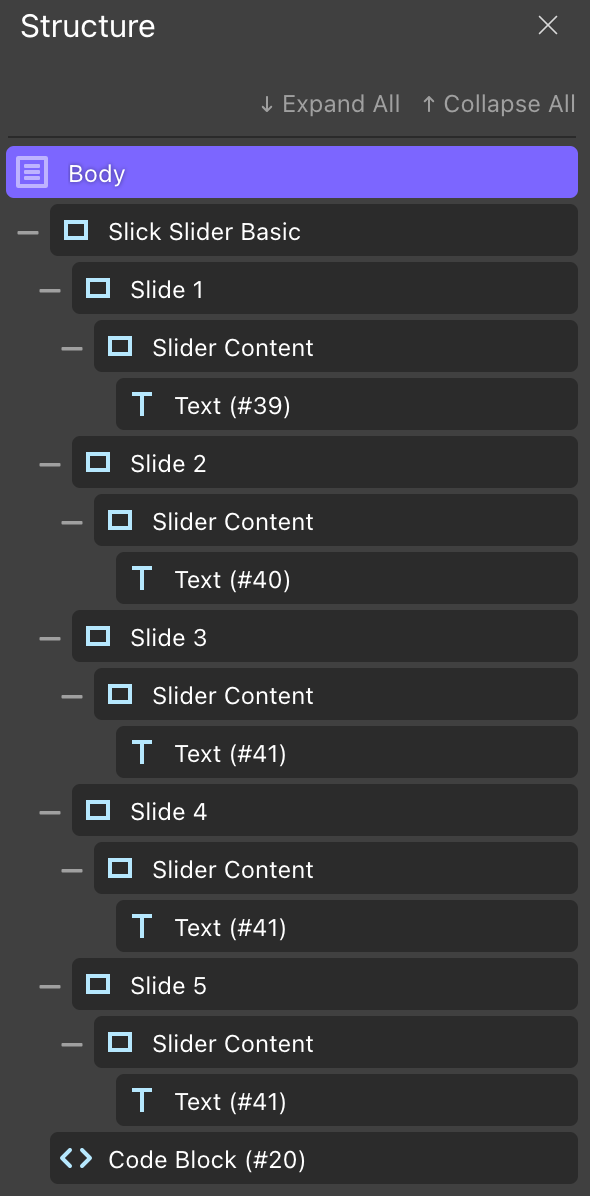Select Code Block (#20)
The height and width of the screenshot is (1196, 590).
207,1159
